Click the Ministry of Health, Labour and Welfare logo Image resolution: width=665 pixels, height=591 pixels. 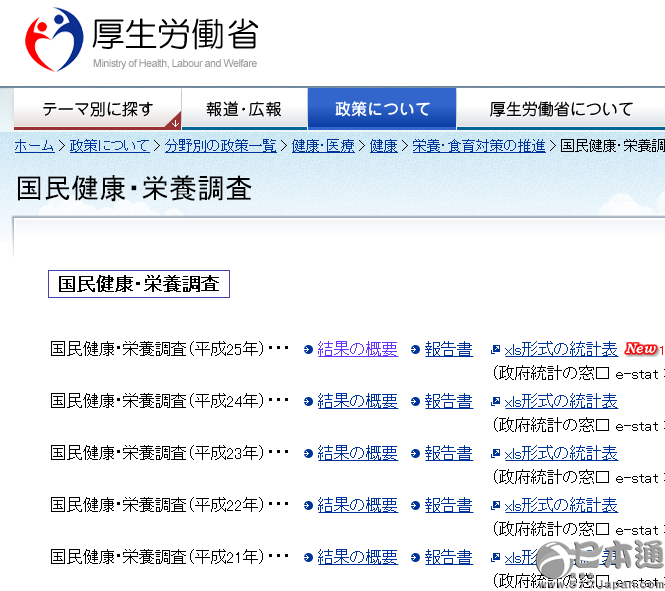click(141, 40)
